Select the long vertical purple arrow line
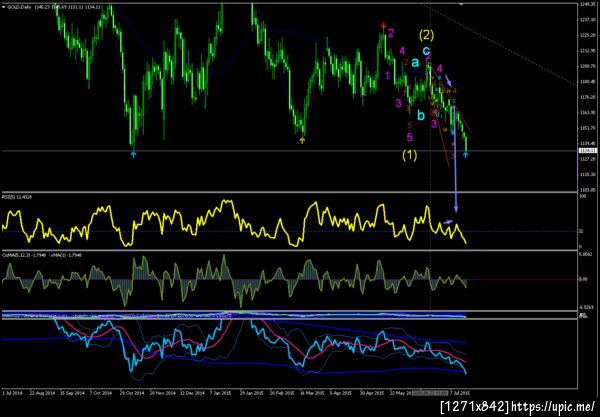Screen dimensions: 600x417 tap(455, 159)
